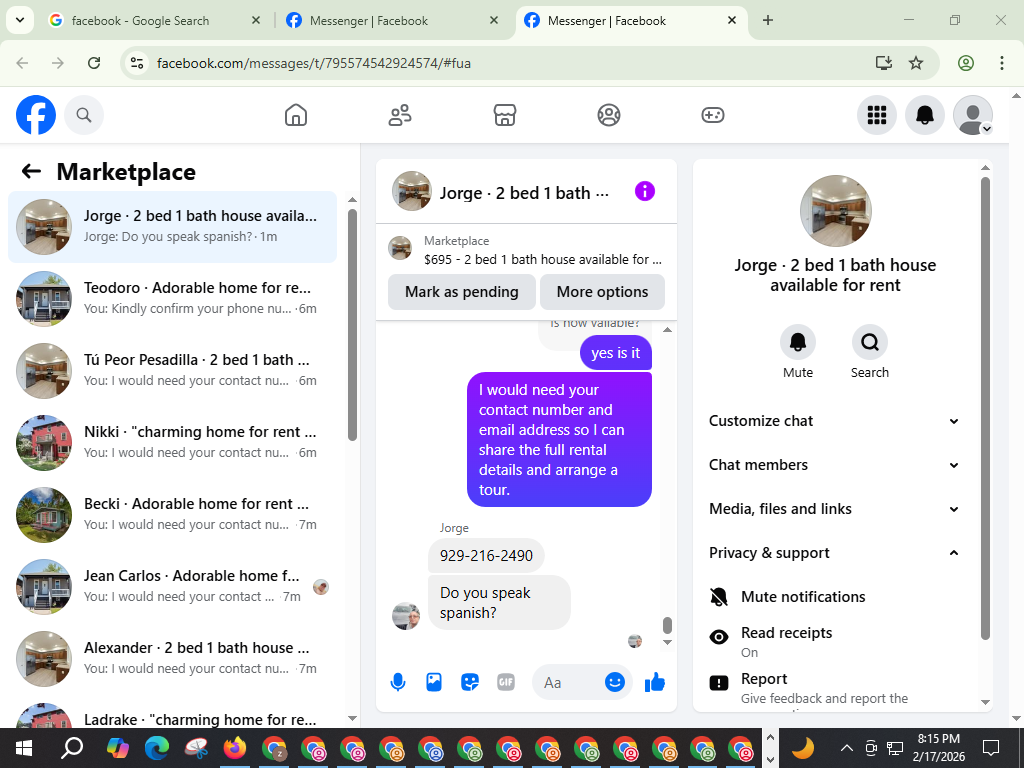1024x768 pixels.
Task: Open Facebook search magnifier
Action: pyautogui.click(x=84, y=115)
